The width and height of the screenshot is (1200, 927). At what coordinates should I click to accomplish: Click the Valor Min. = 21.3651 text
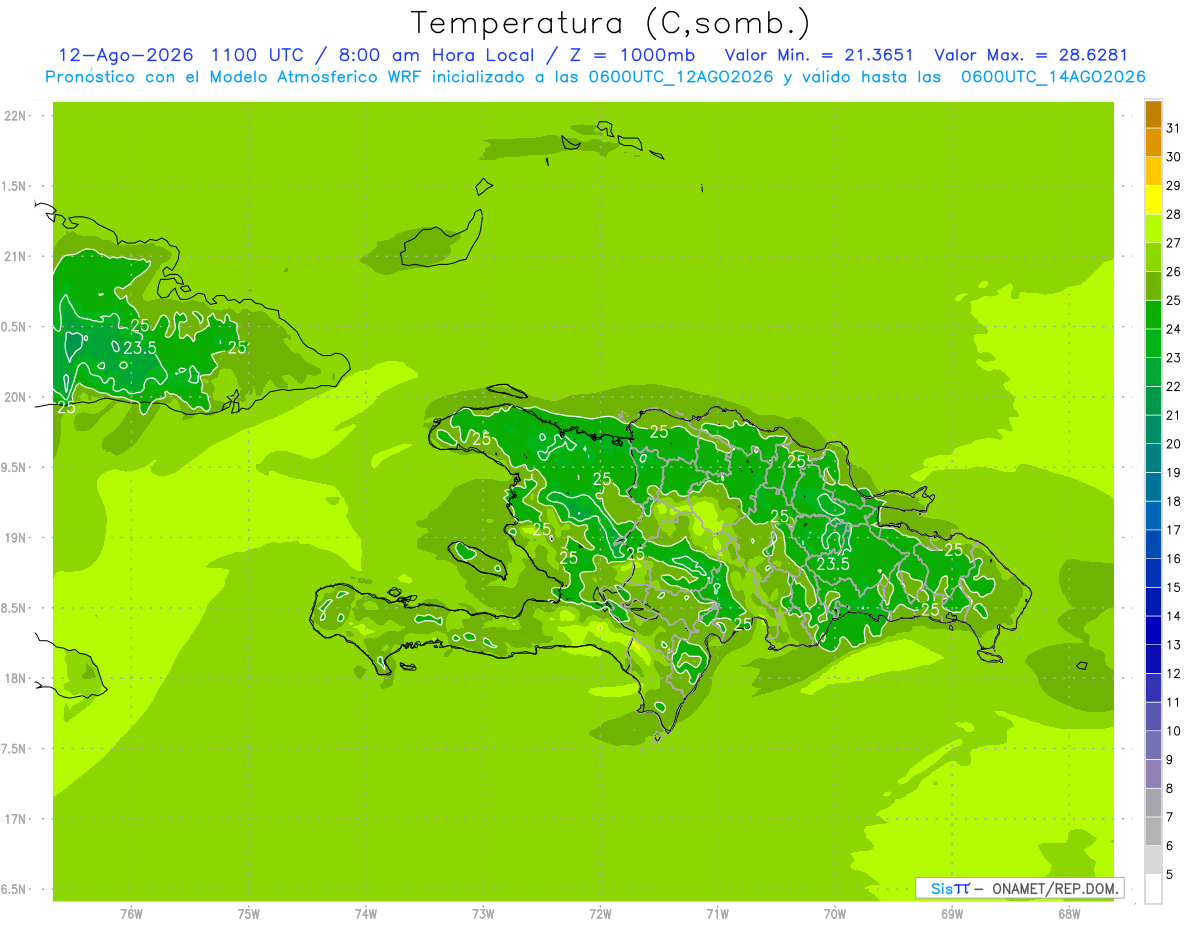click(819, 55)
